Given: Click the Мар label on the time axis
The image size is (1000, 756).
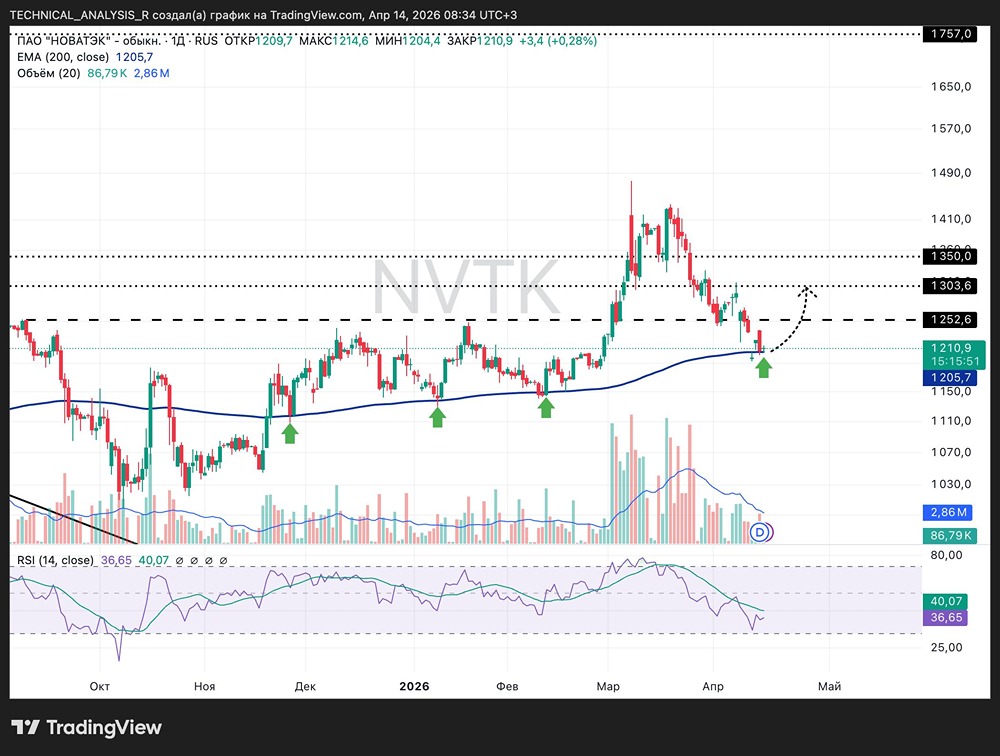Looking at the screenshot, I should (608, 686).
